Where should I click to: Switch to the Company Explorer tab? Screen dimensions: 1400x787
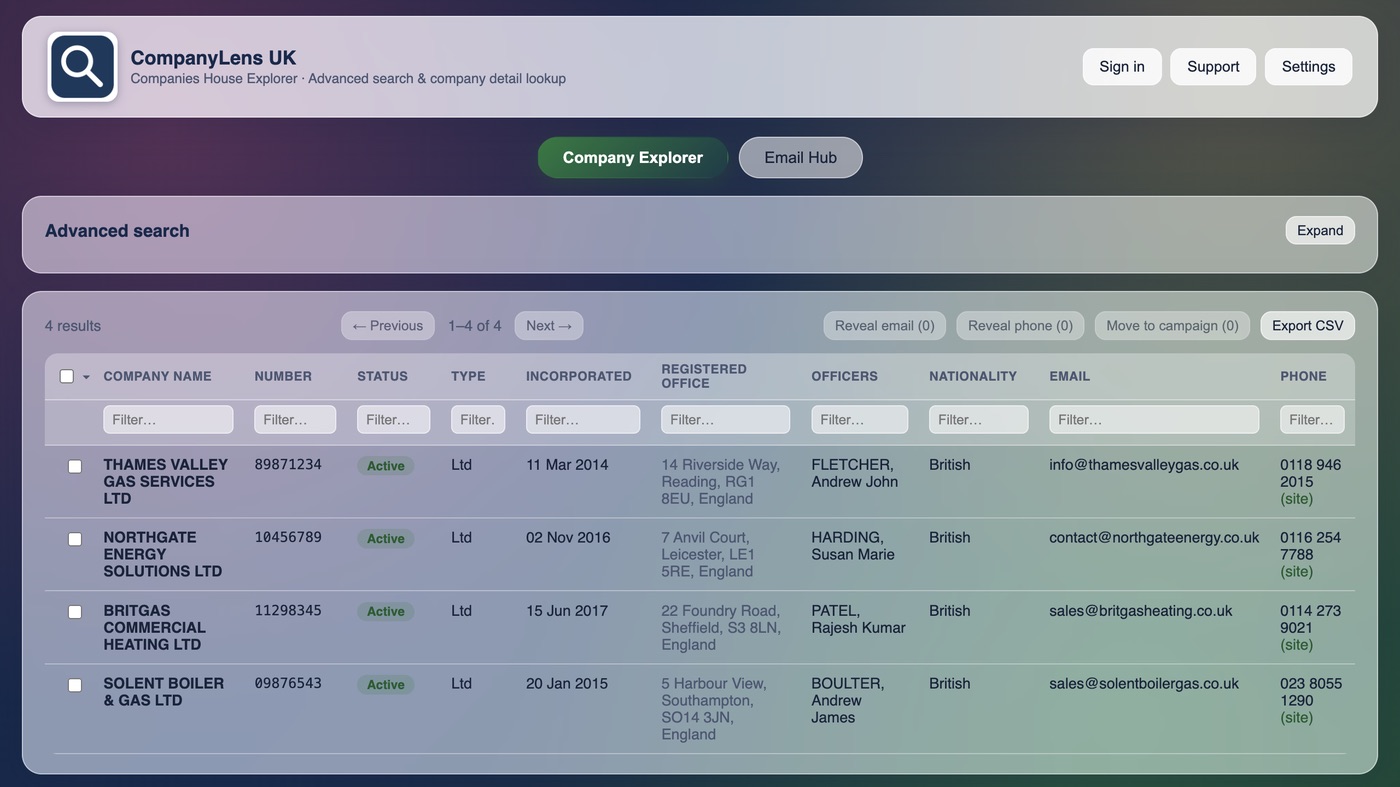[x=633, y=158]
